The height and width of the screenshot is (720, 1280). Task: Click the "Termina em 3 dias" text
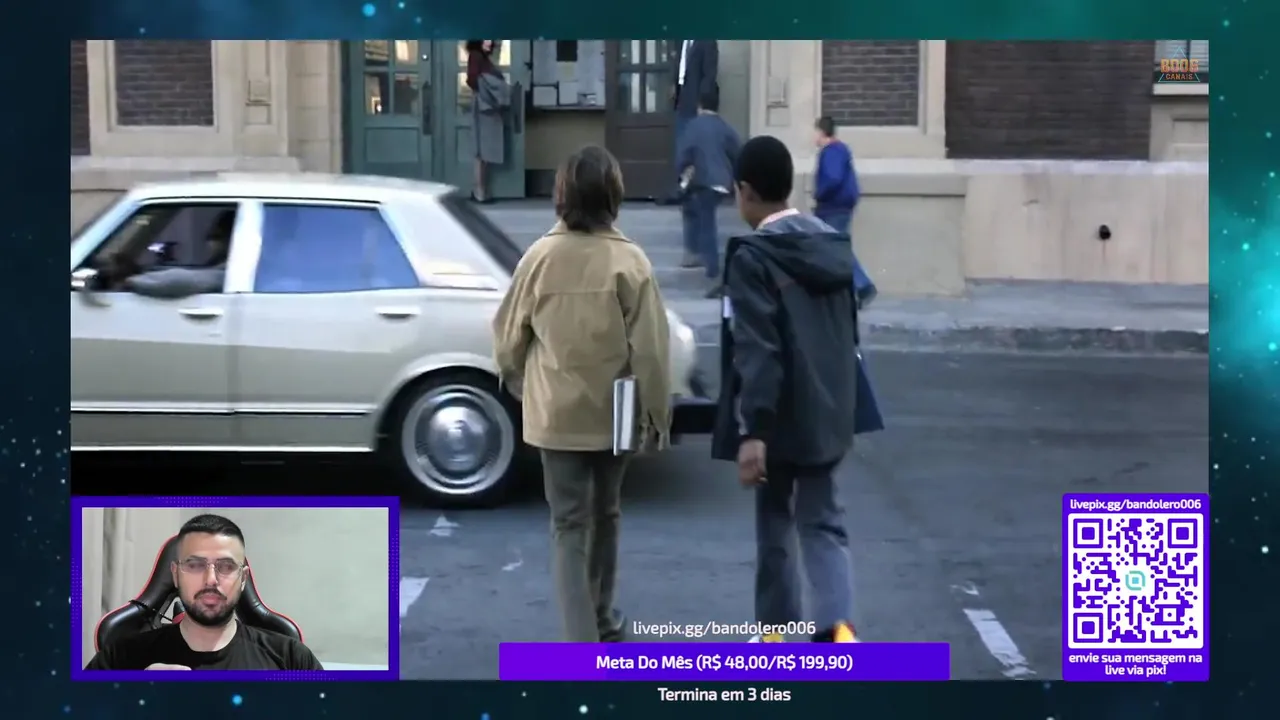tap(724, 694)
